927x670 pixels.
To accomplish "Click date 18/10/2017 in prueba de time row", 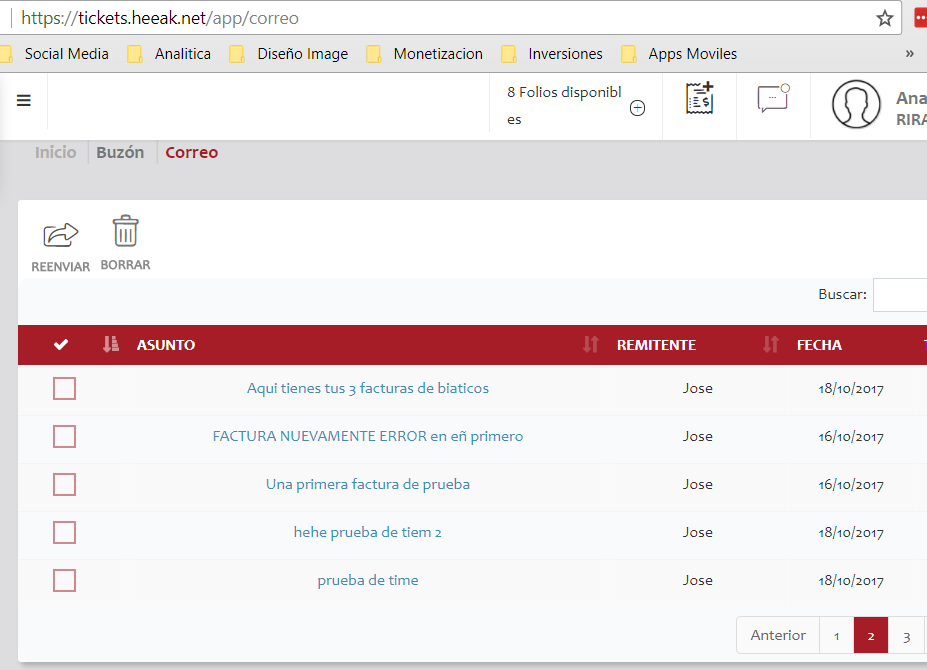I will coord(851,581).
